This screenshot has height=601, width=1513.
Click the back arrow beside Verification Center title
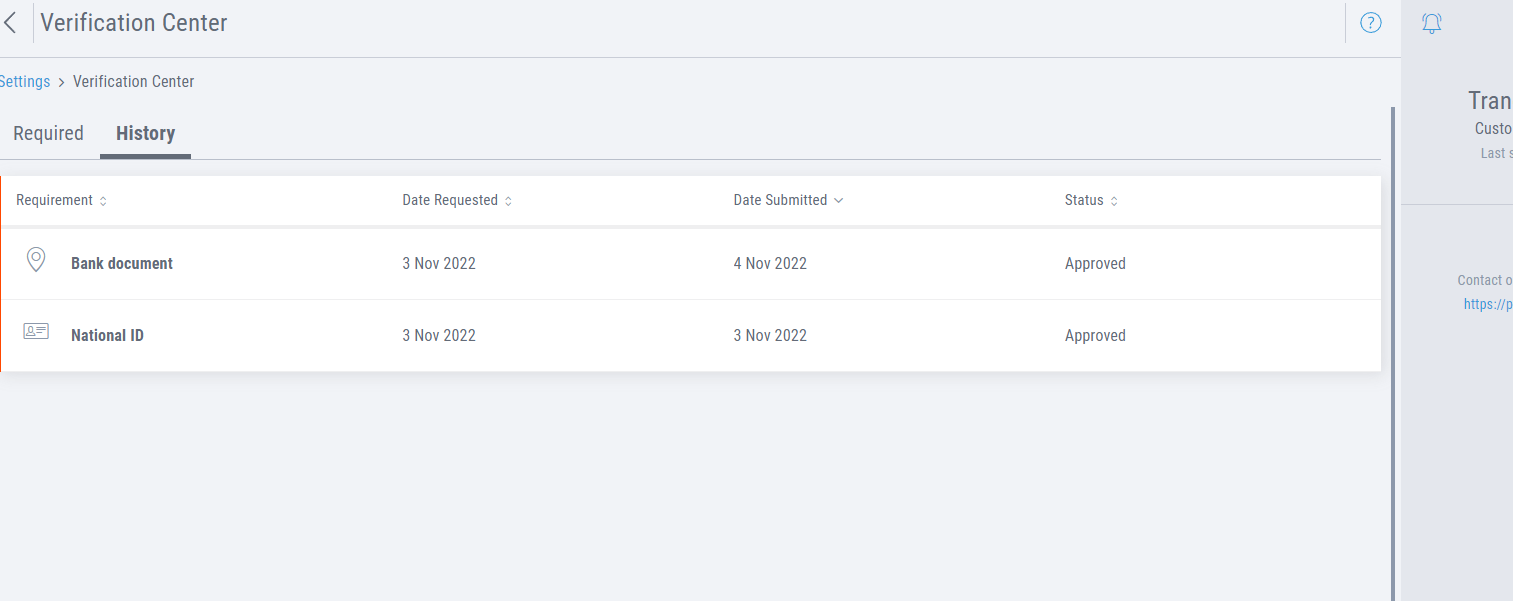pos(11,22)
